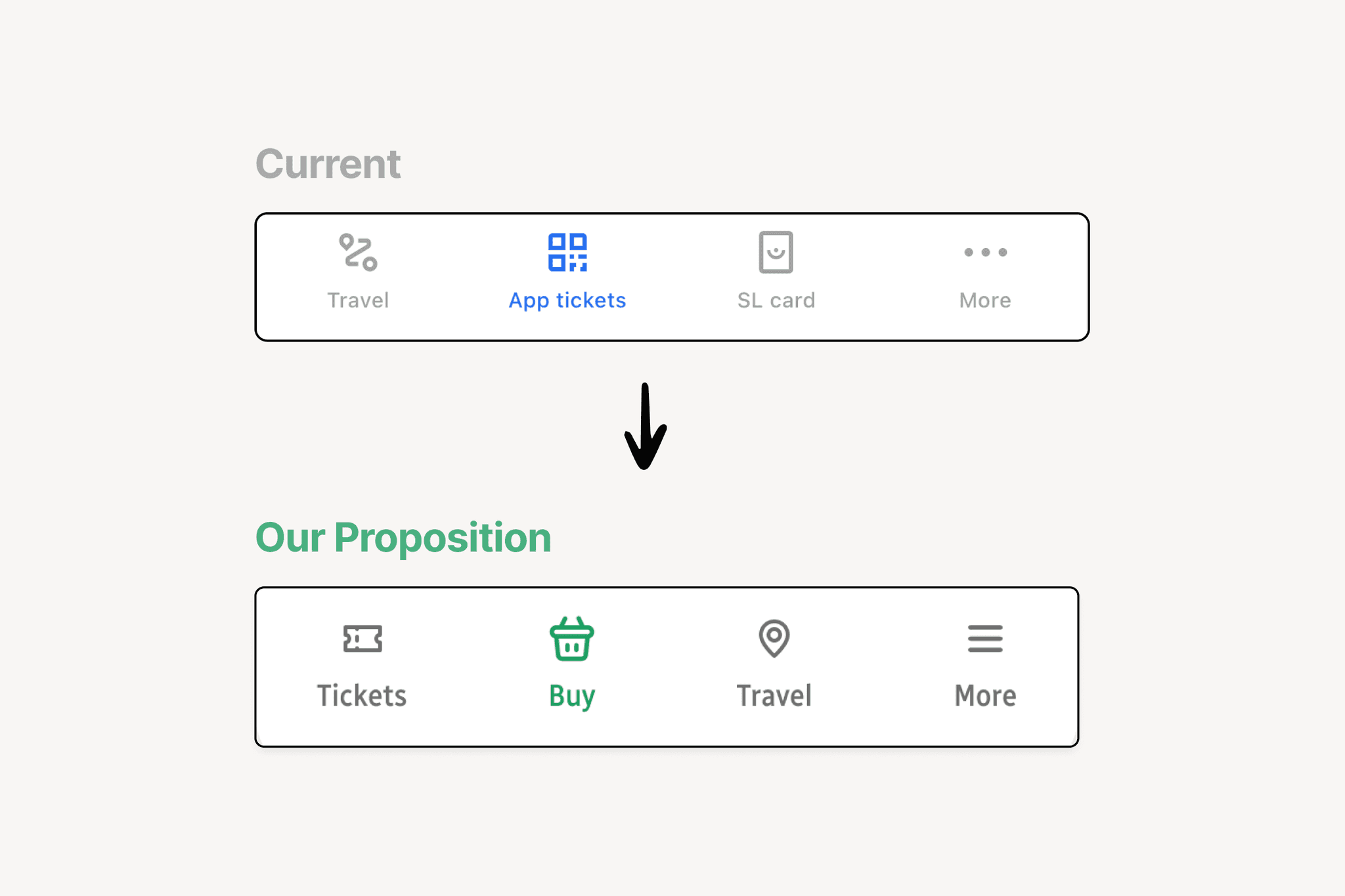Open the three-dot More icon
The height and width of the screenshot is (896, 1345).
(x=985, y=252)
